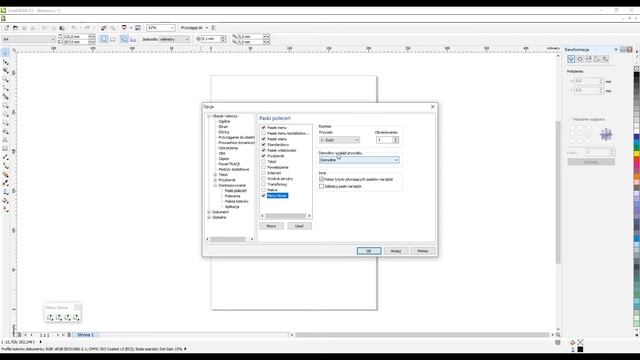Click the Usuń button under the toolbar list
The width and height of the screenshot is (640, 360).
point(299,226)
